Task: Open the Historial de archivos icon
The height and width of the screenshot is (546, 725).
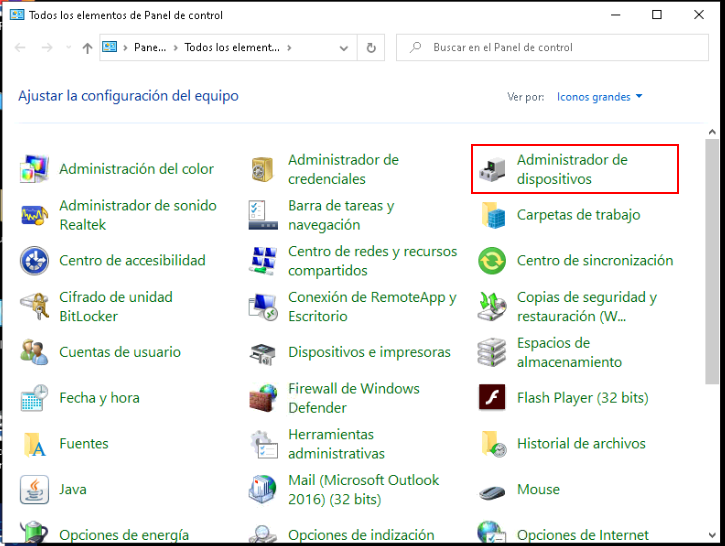Action: [x=493, y=444]
